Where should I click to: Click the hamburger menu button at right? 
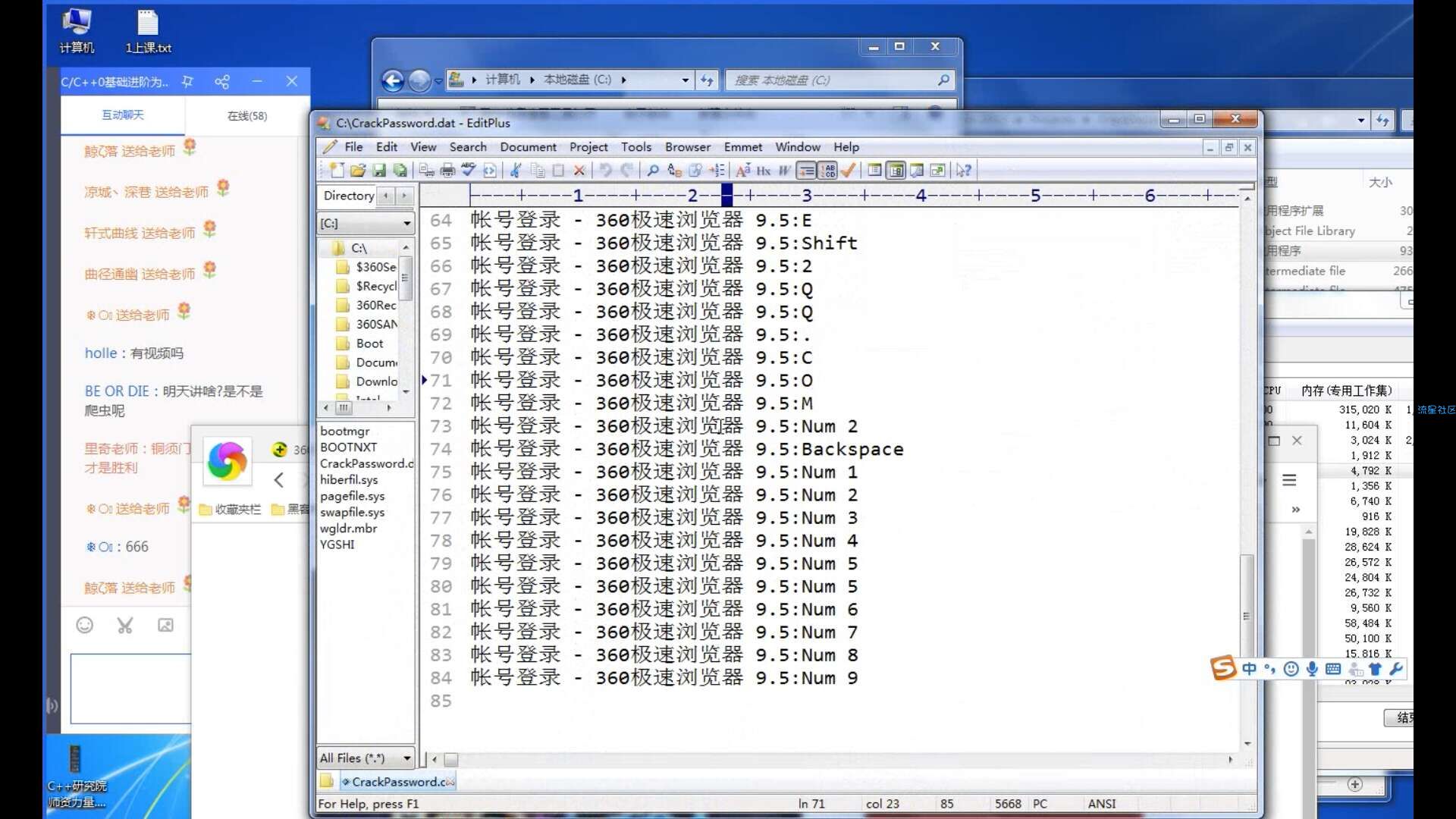coord(1289,480)
